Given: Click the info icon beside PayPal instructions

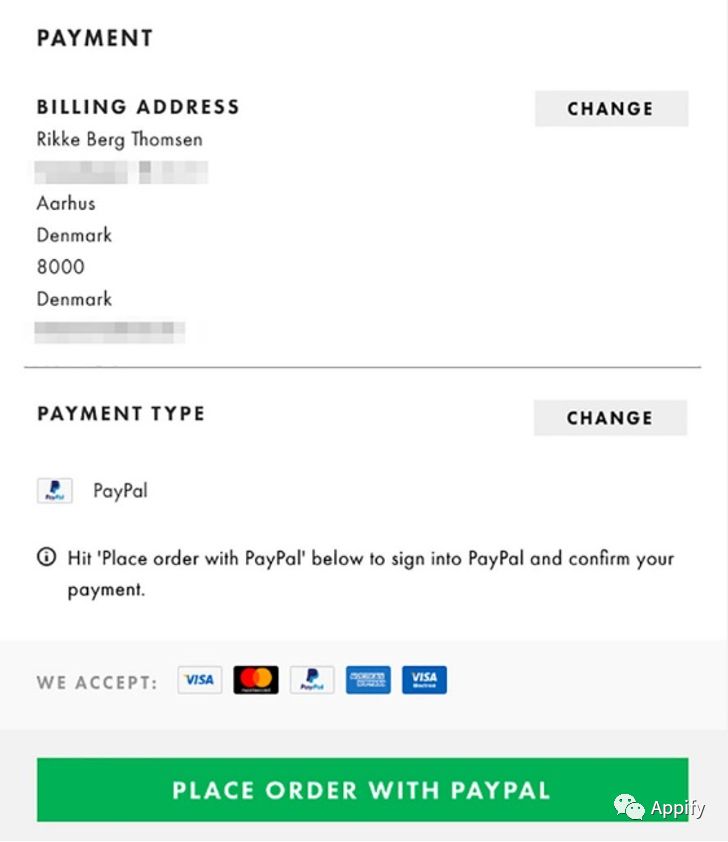Looking at the screenshot, I should [46, 558].
